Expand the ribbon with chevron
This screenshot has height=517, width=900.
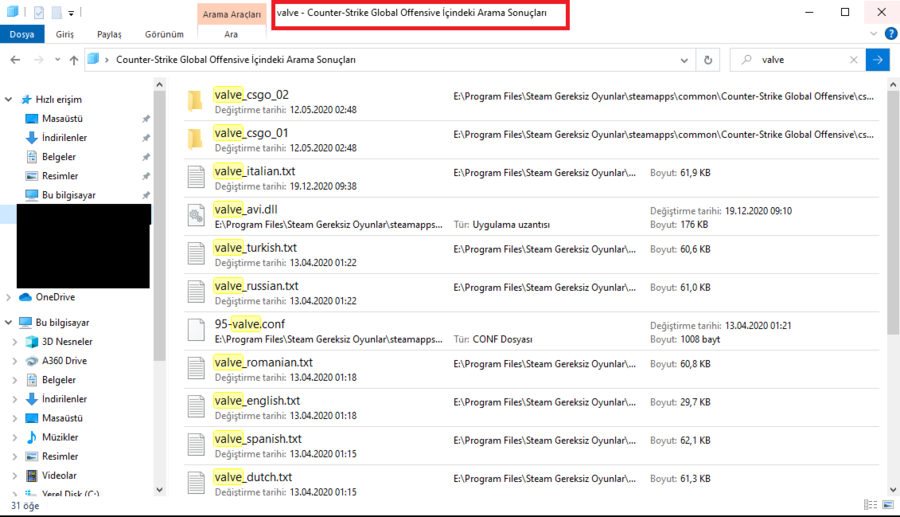[864, 34]
